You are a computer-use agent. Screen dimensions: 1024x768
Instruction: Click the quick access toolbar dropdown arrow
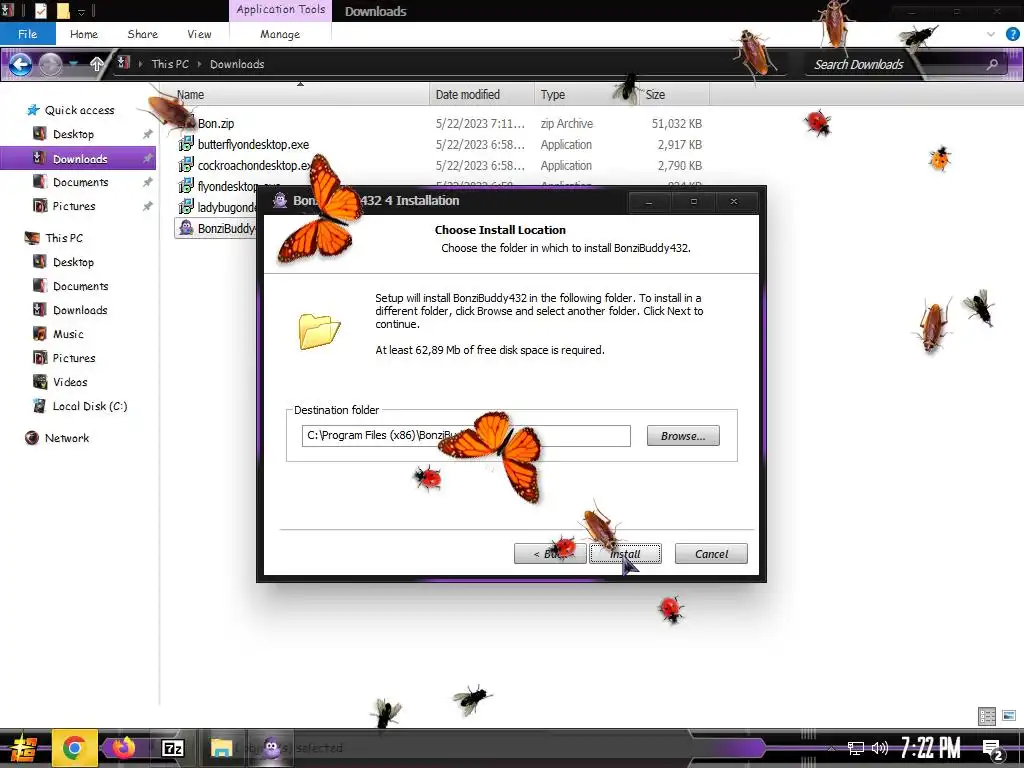tap(82, 11)
